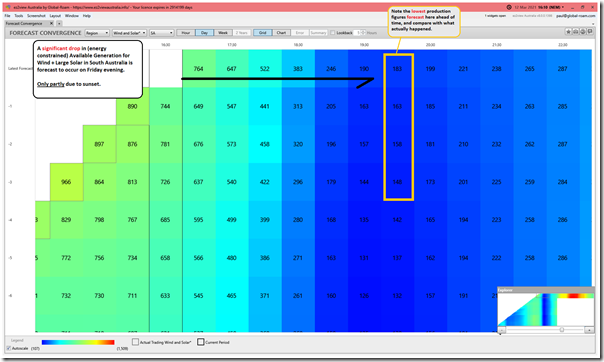Viewport: 604px width, 362px height.
Task: Click the clock icon beside the date
Action: (509, 7)
